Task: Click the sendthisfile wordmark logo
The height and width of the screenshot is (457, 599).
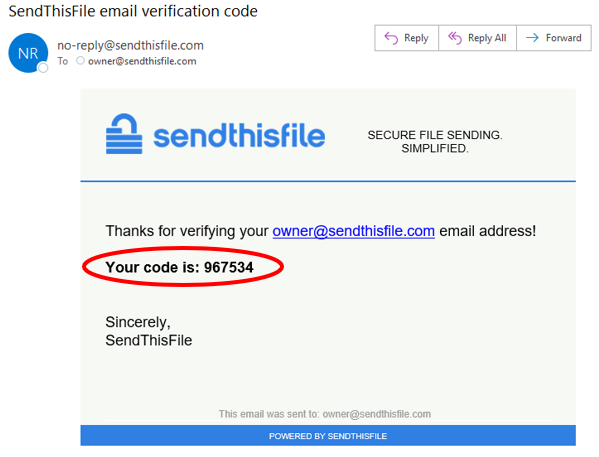Action: pyautogui.click(x=239, y=135)
